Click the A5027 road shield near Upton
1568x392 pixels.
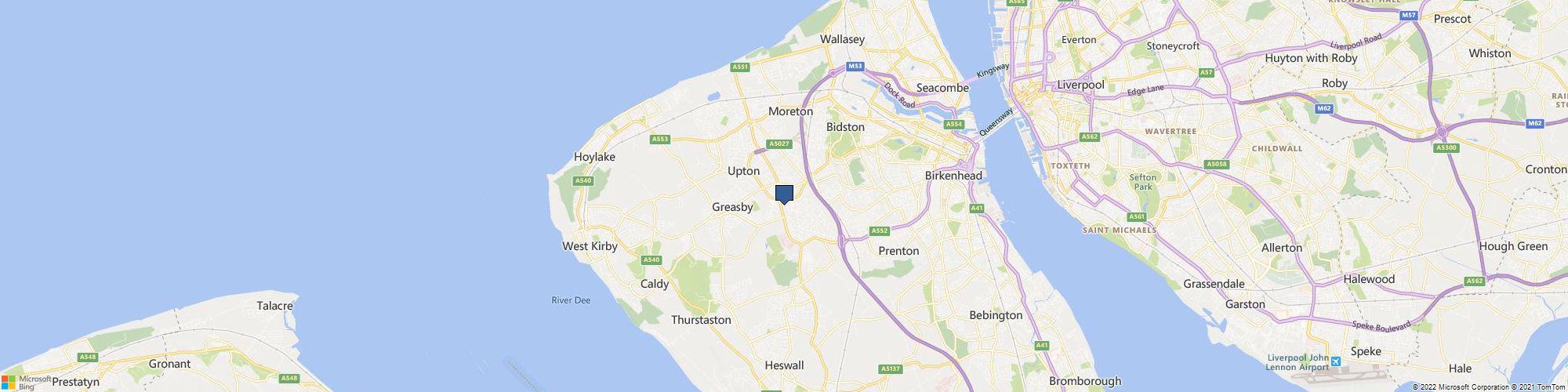coord(779,144)
